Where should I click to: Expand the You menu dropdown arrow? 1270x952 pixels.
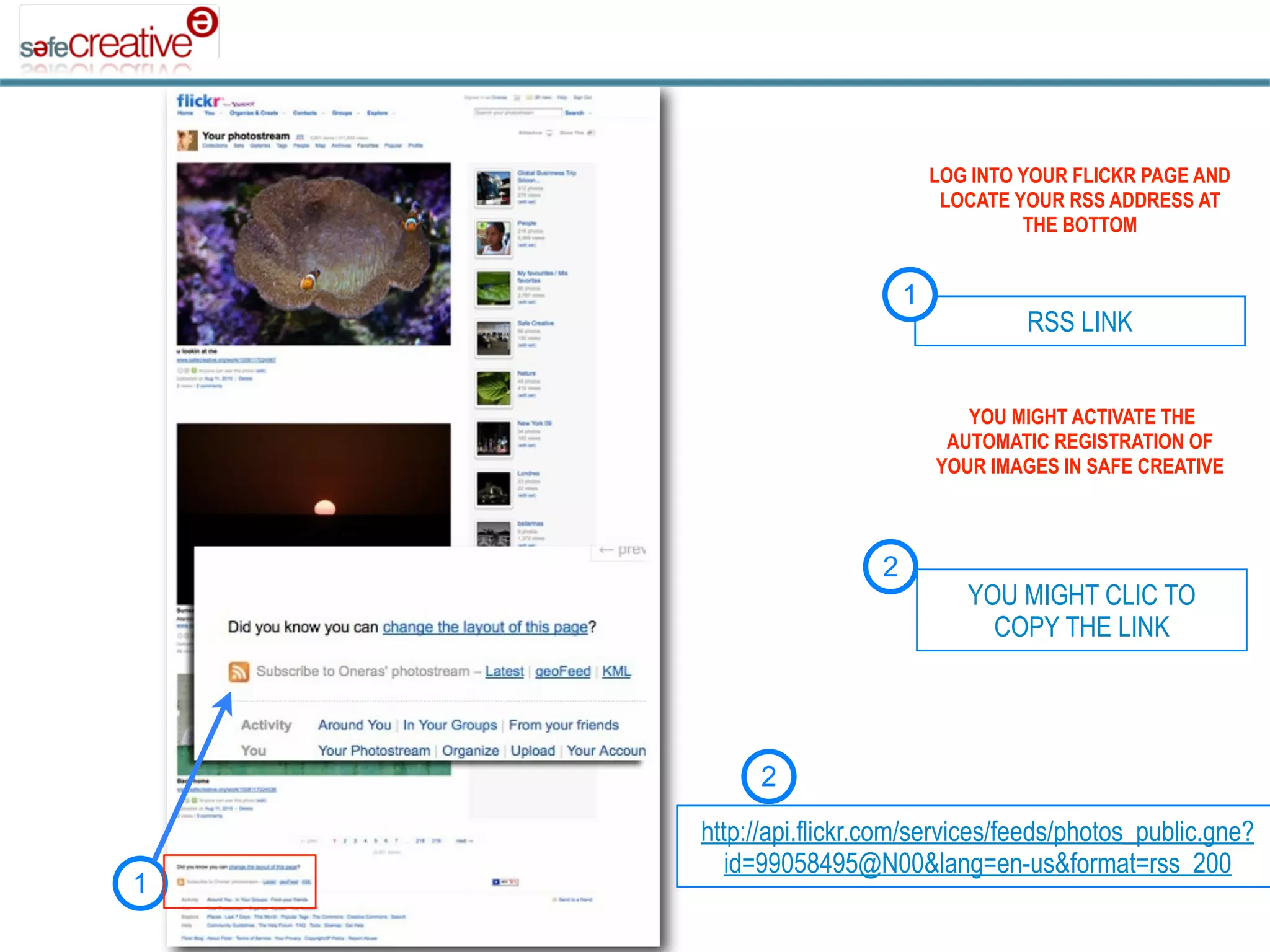[x=221, y=113]
